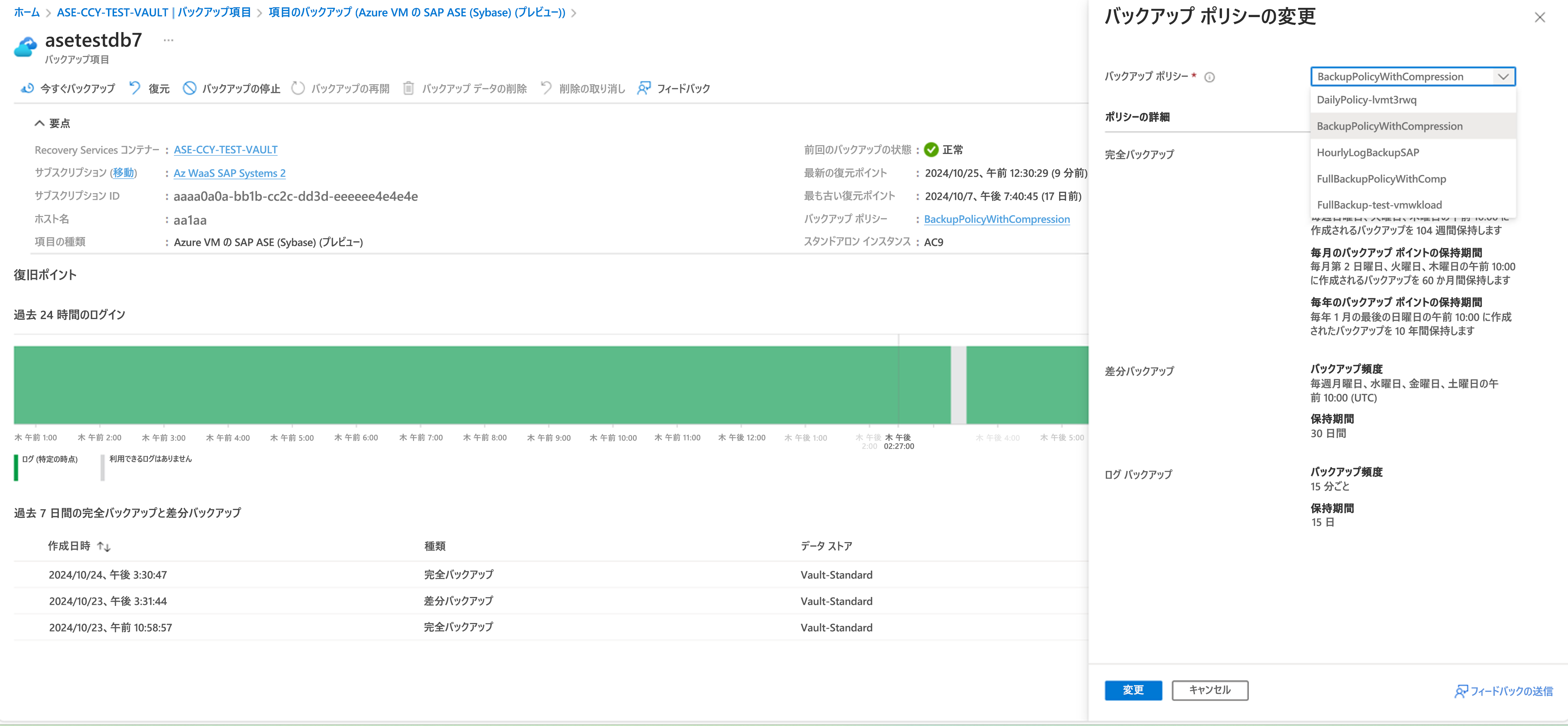Select FullBackup-test-vmwkload policy entry
Image resolution: width=1568 pixels, height=726 pixels.
click(1379, 205)
